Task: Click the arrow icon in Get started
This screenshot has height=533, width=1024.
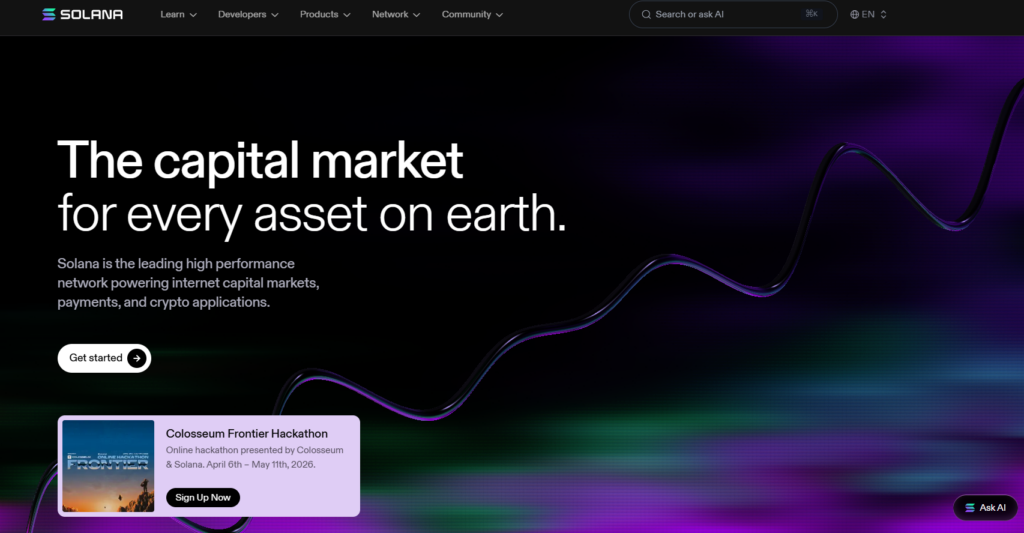Action: pyautogui.click(x=136, y=358)
